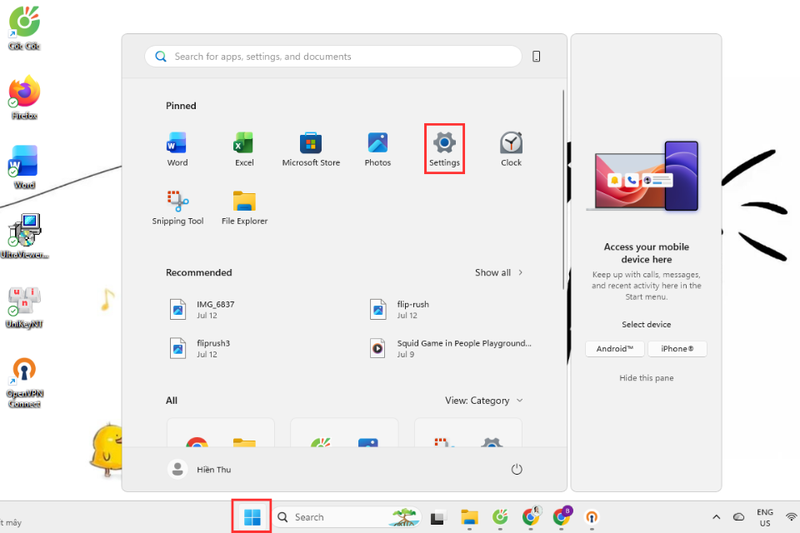
Task: Click the taskbar Search box
Action: [x=348, y=517]
